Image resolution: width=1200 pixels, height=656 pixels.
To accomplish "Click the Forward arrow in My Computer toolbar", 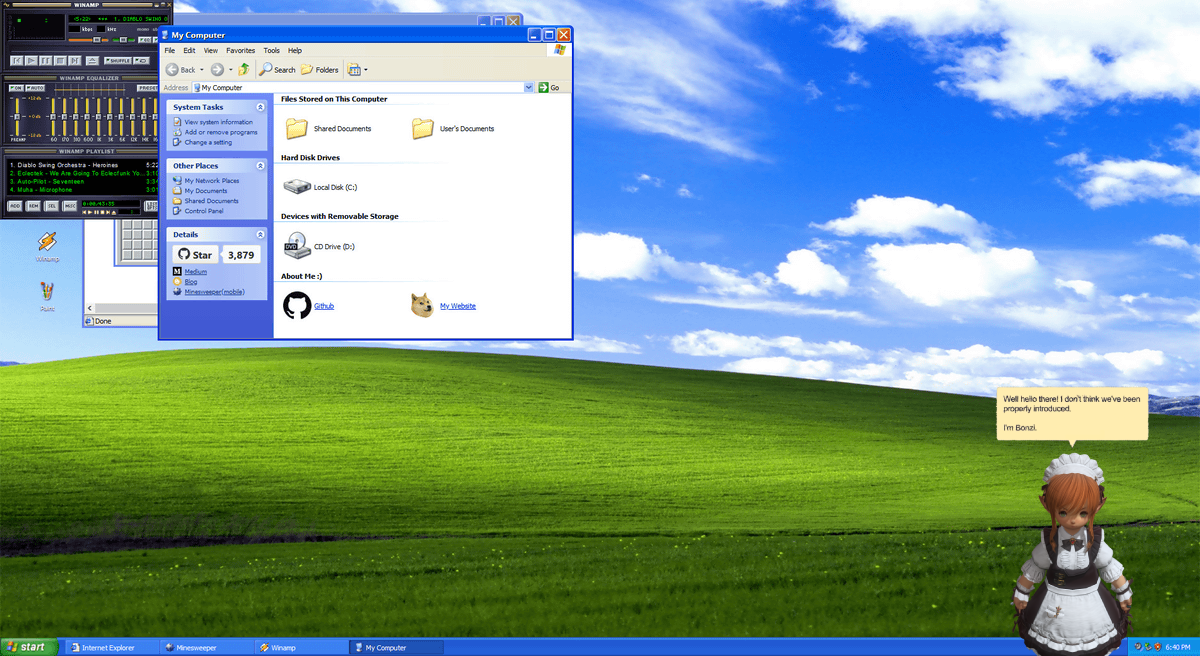I will [x=217, y=70].
